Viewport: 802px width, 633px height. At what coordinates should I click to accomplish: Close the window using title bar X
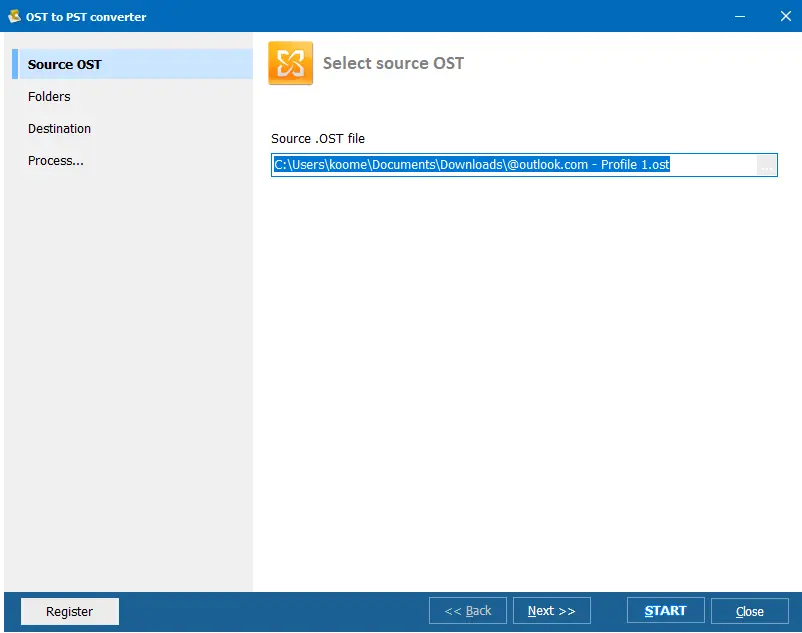click(x=784, y=16)
